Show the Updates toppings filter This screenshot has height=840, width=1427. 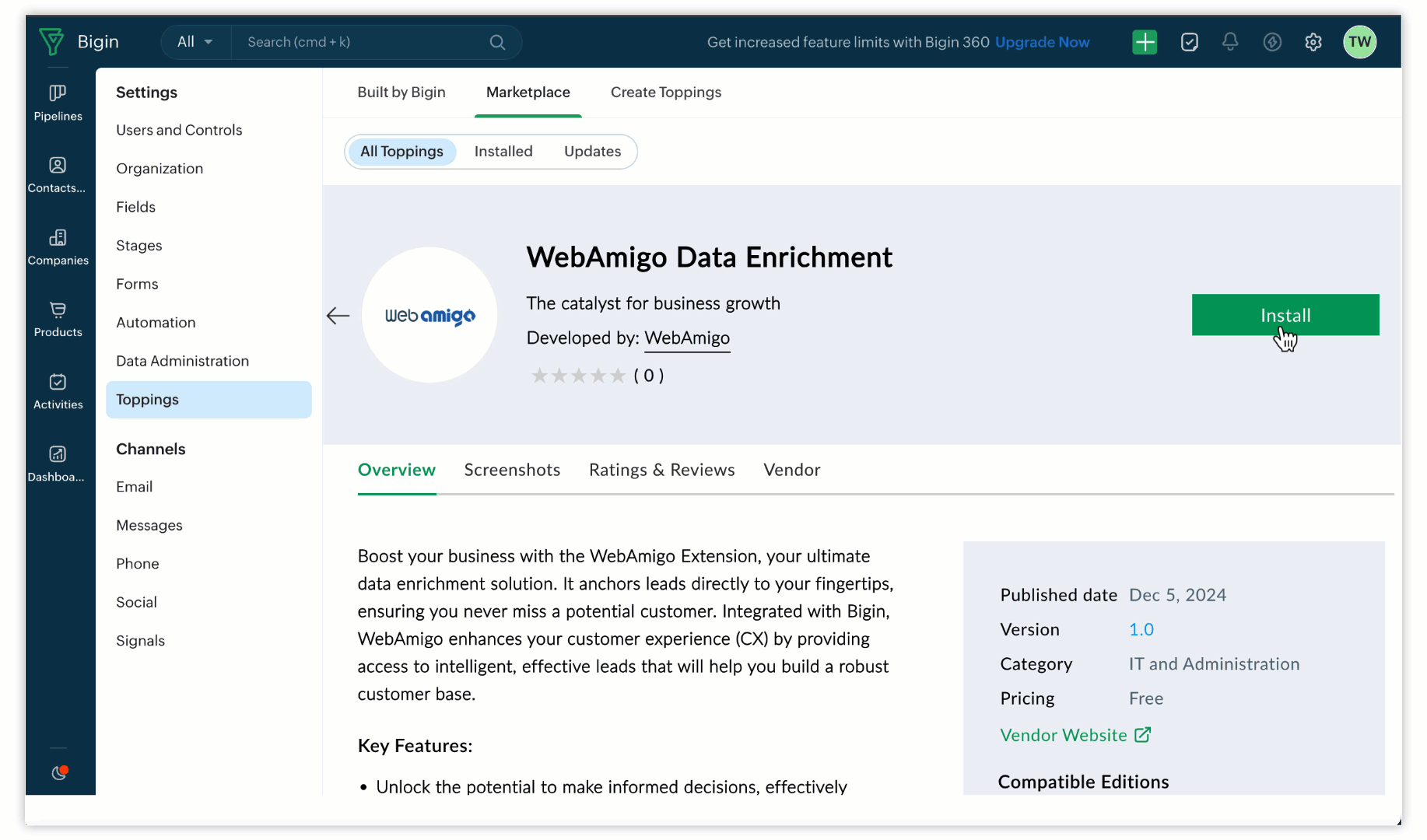click(592, 152)
